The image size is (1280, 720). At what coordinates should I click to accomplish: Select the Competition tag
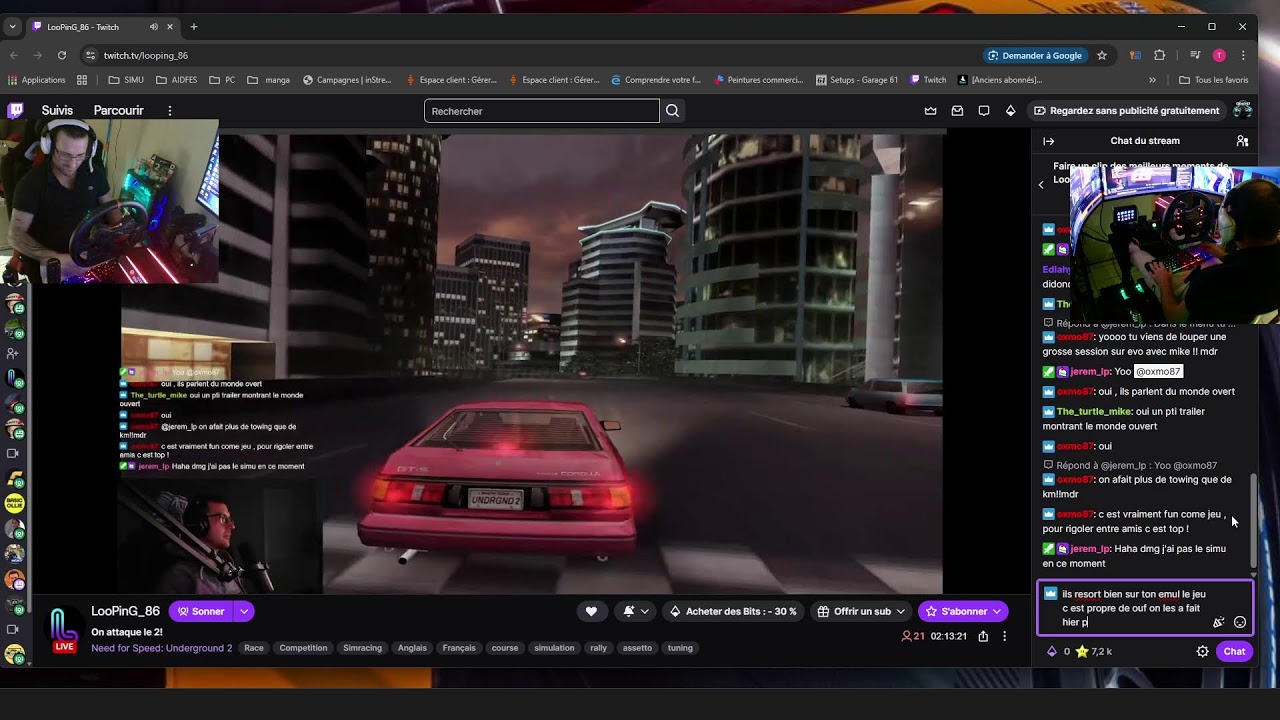(x=303, y=648)
